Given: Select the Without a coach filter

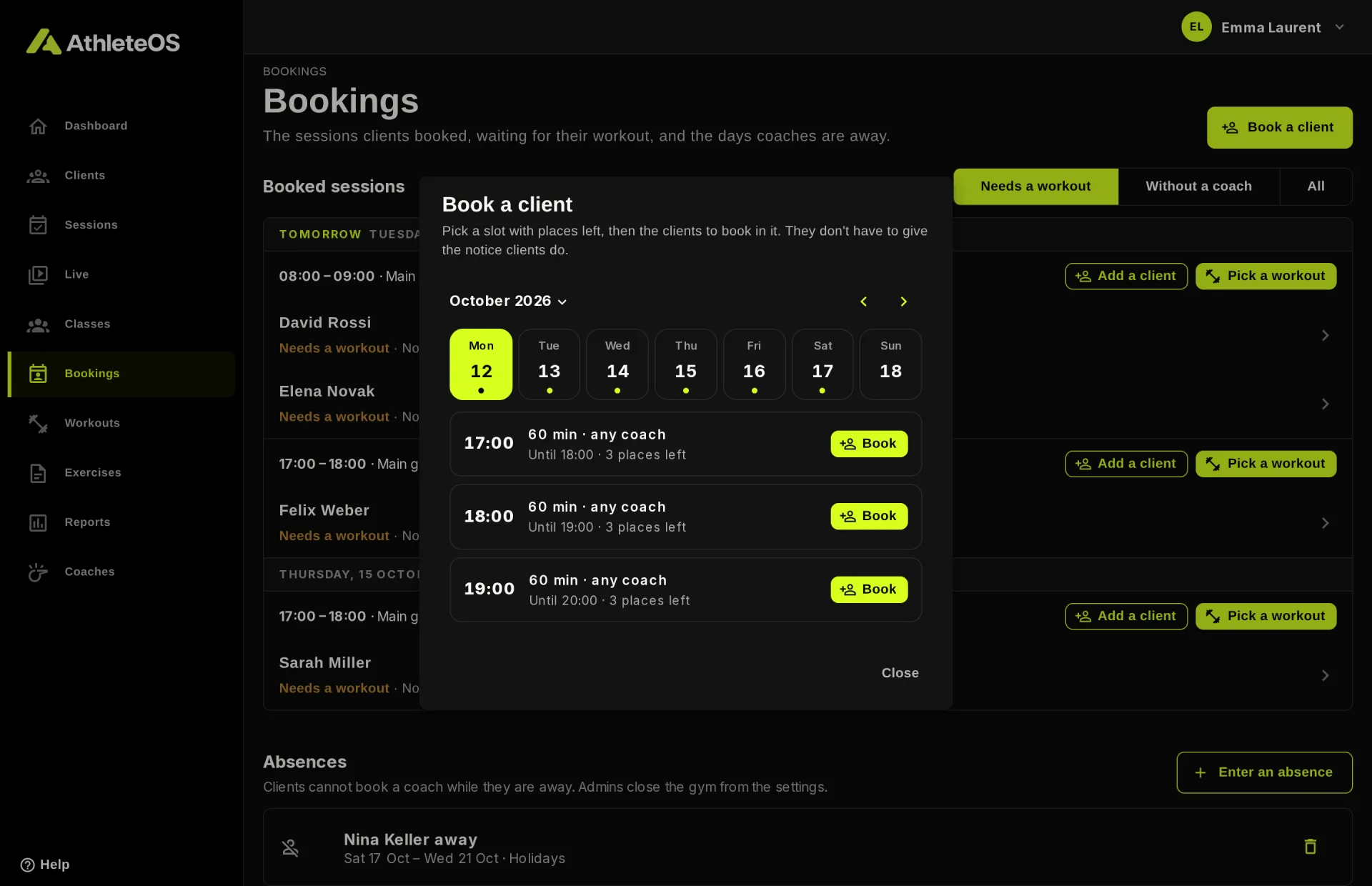Looking at the screenshot, I should pyautogui.click(x=1198, y=186).
